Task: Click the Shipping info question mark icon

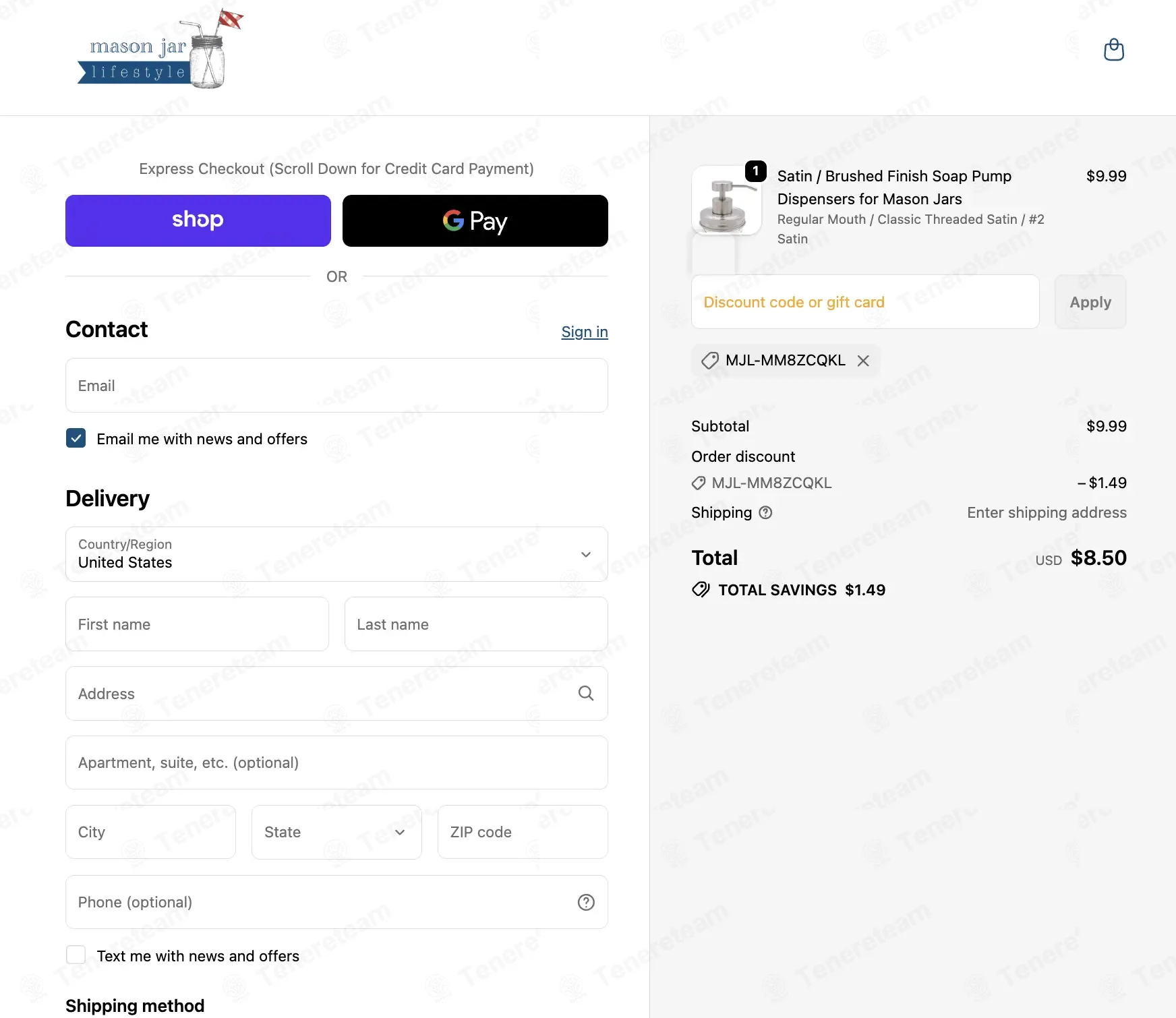Action: tap(765, 512)
